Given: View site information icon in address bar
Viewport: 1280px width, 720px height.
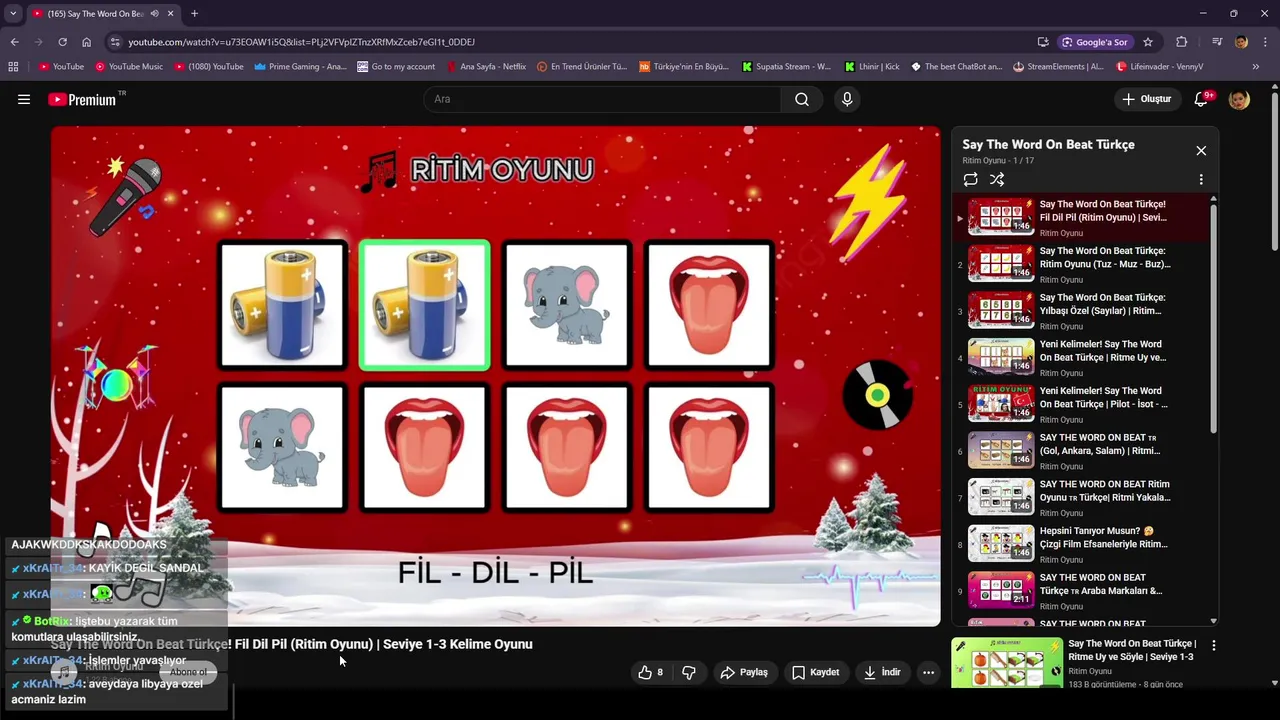Looking at the screenshot, I should [115, 42].
